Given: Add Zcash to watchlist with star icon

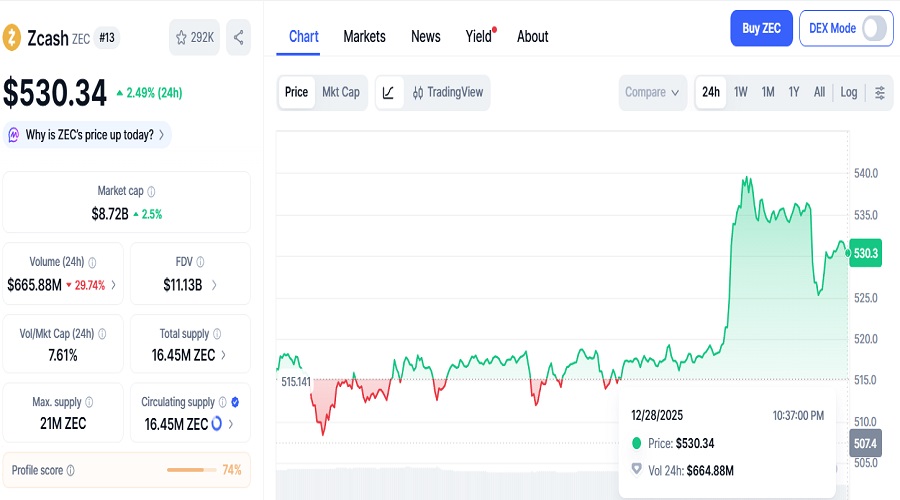Looking at the screenshot, I should 181,38.
